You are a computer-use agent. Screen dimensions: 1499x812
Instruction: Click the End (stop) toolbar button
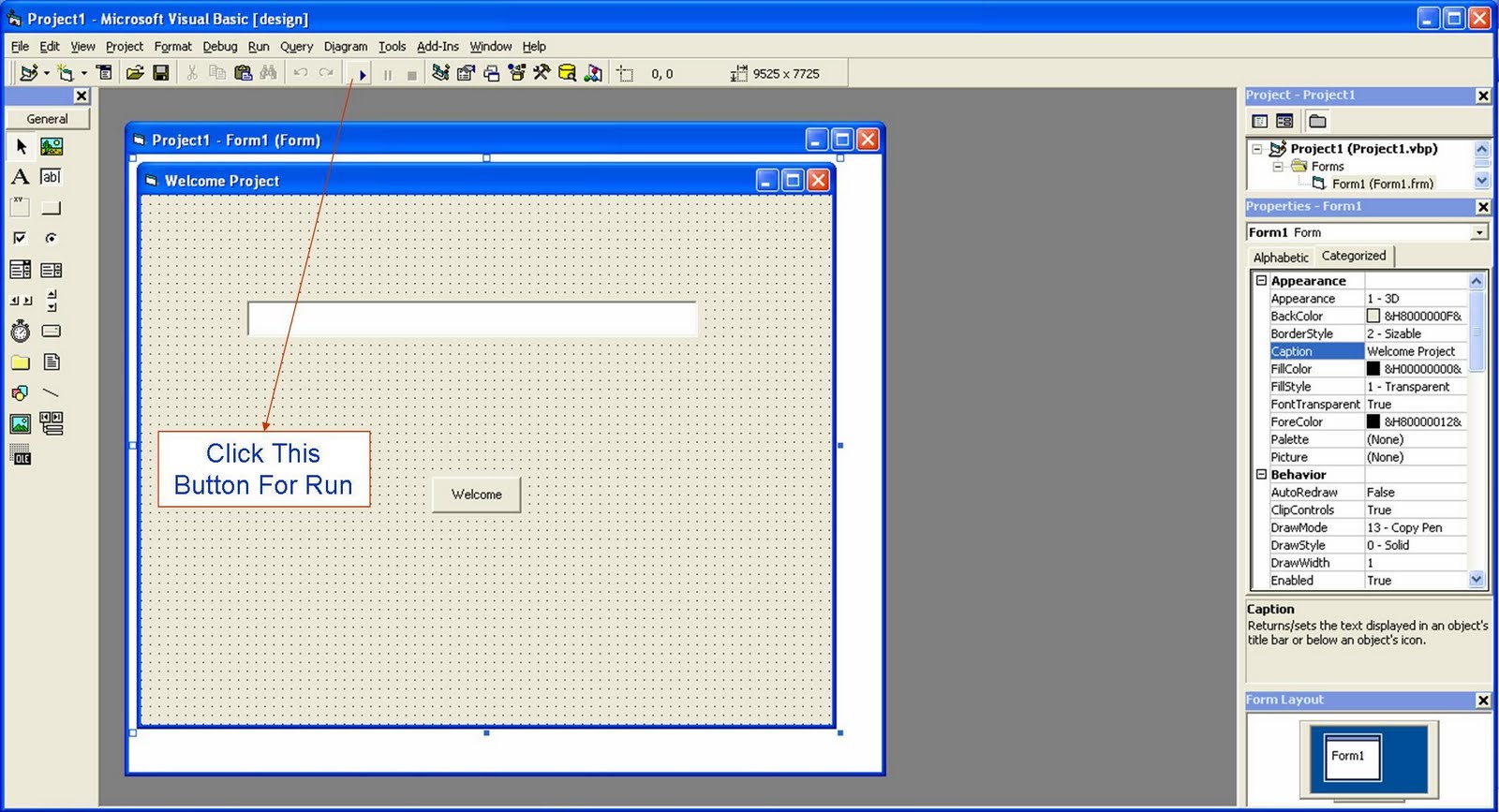click(411, 74)
